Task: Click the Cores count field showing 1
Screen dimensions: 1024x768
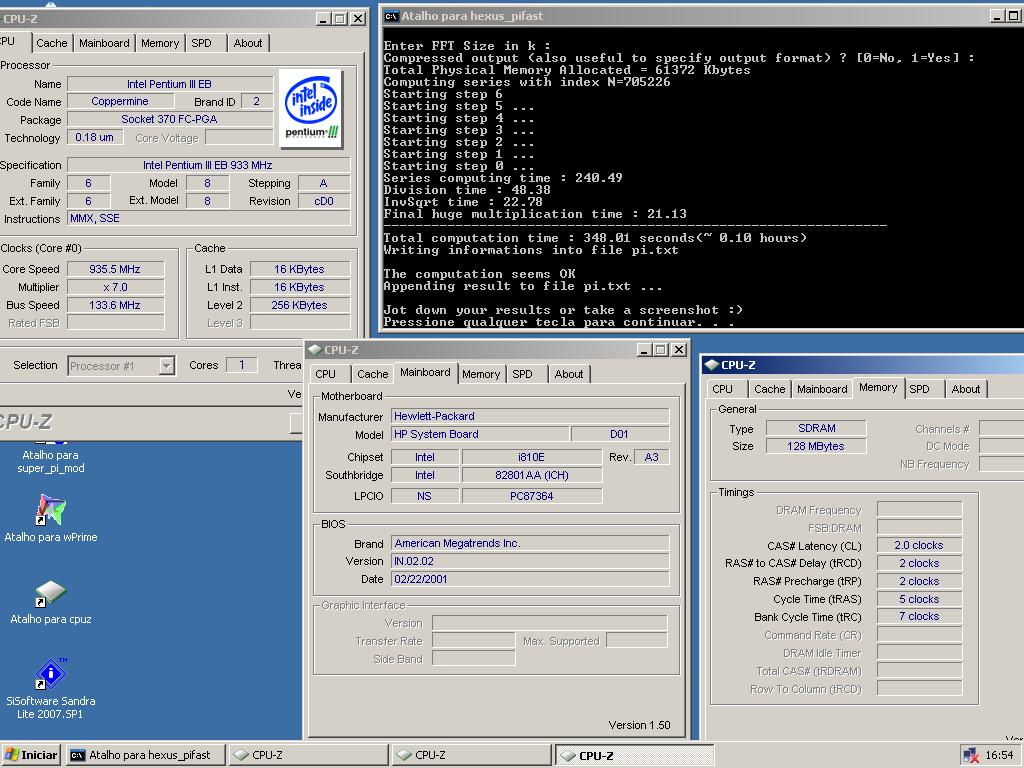Action: (241, 365)
